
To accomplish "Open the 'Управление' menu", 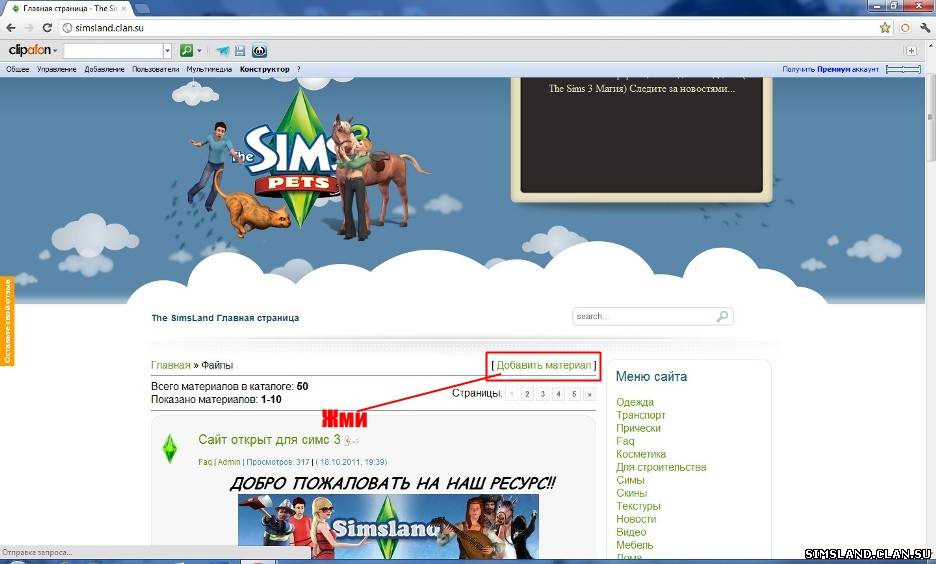I will 57,69.
